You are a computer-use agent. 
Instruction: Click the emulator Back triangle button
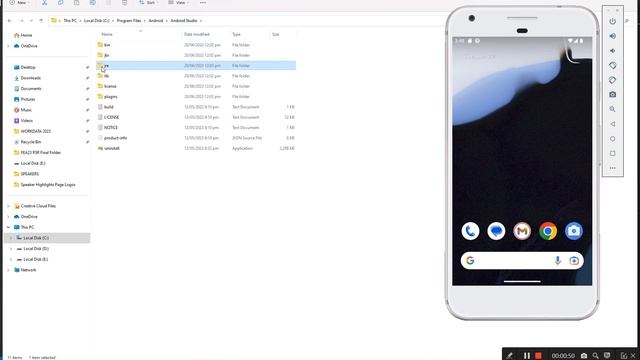pos(613,124)
